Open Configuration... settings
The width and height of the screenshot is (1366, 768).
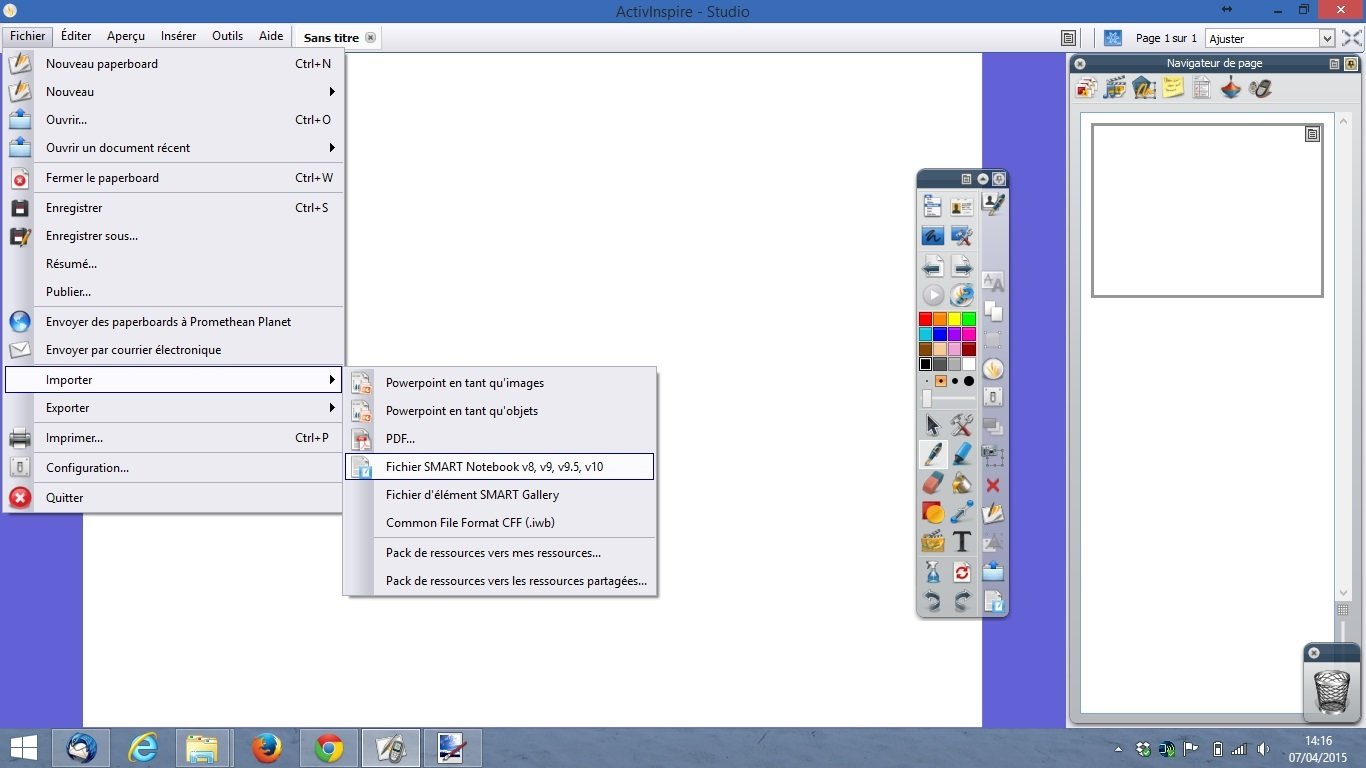tap(174, 467)
